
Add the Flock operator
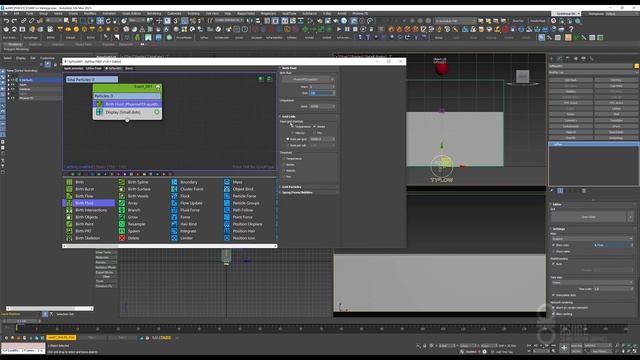coord(185,196)
